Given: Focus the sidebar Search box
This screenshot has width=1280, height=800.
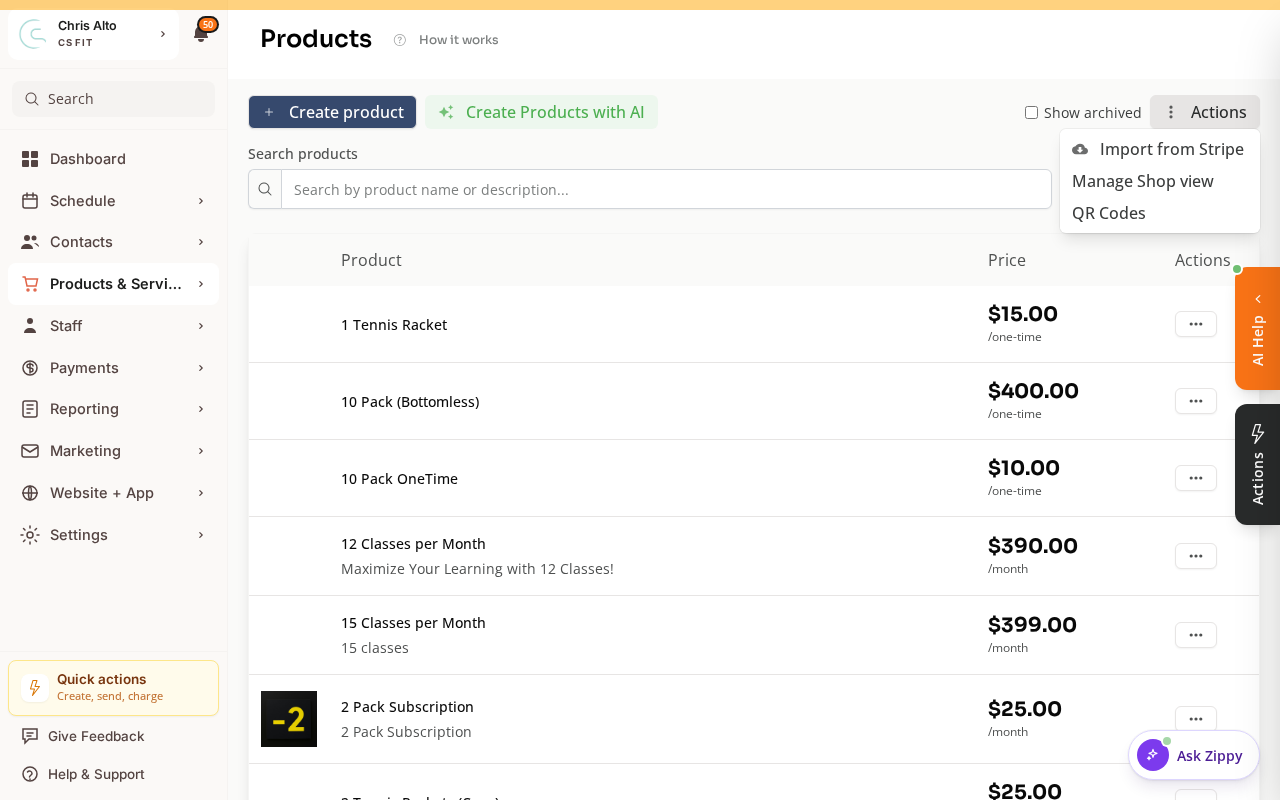Looking at the screenshot, I should [x=113, y=99].
